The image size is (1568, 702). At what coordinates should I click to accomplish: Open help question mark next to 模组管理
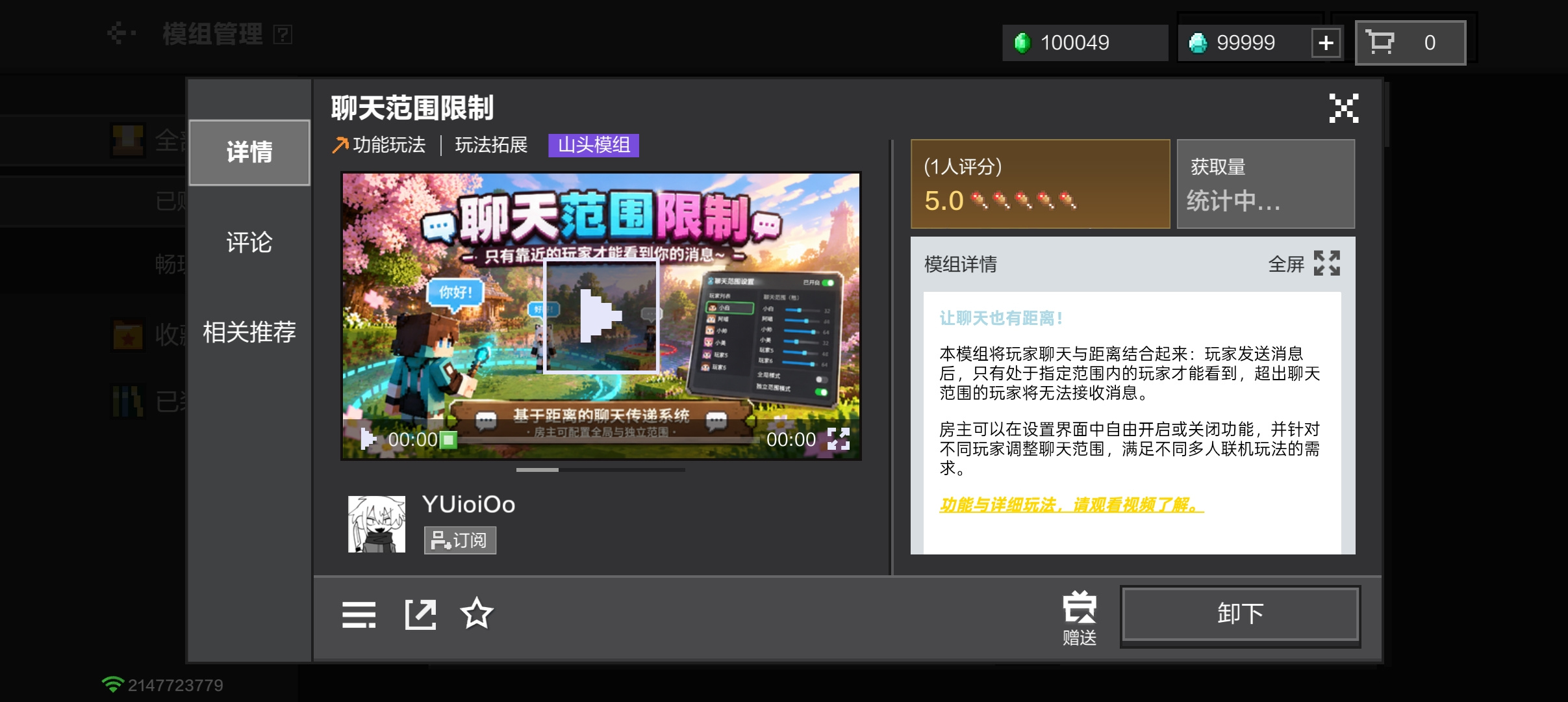click(283, 34)
